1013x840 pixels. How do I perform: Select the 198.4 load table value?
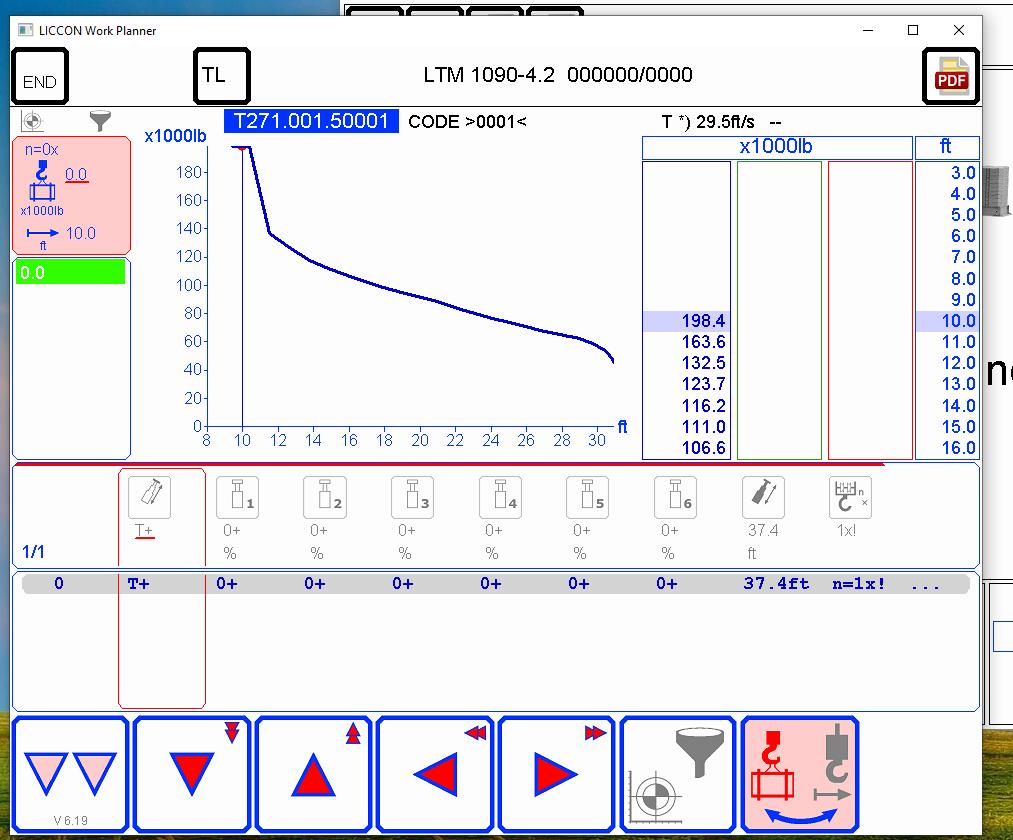704,321
